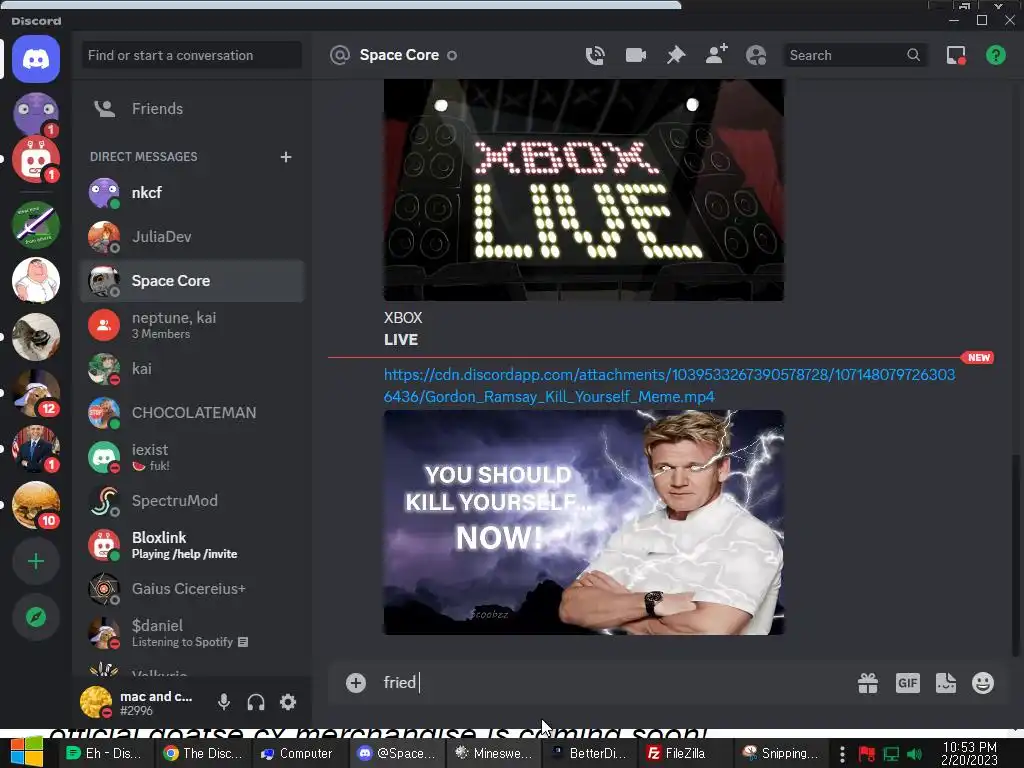Add friends to DM
Image resolution: width=1024 pixels, height=768 pixels.
[x=716, y=55]
